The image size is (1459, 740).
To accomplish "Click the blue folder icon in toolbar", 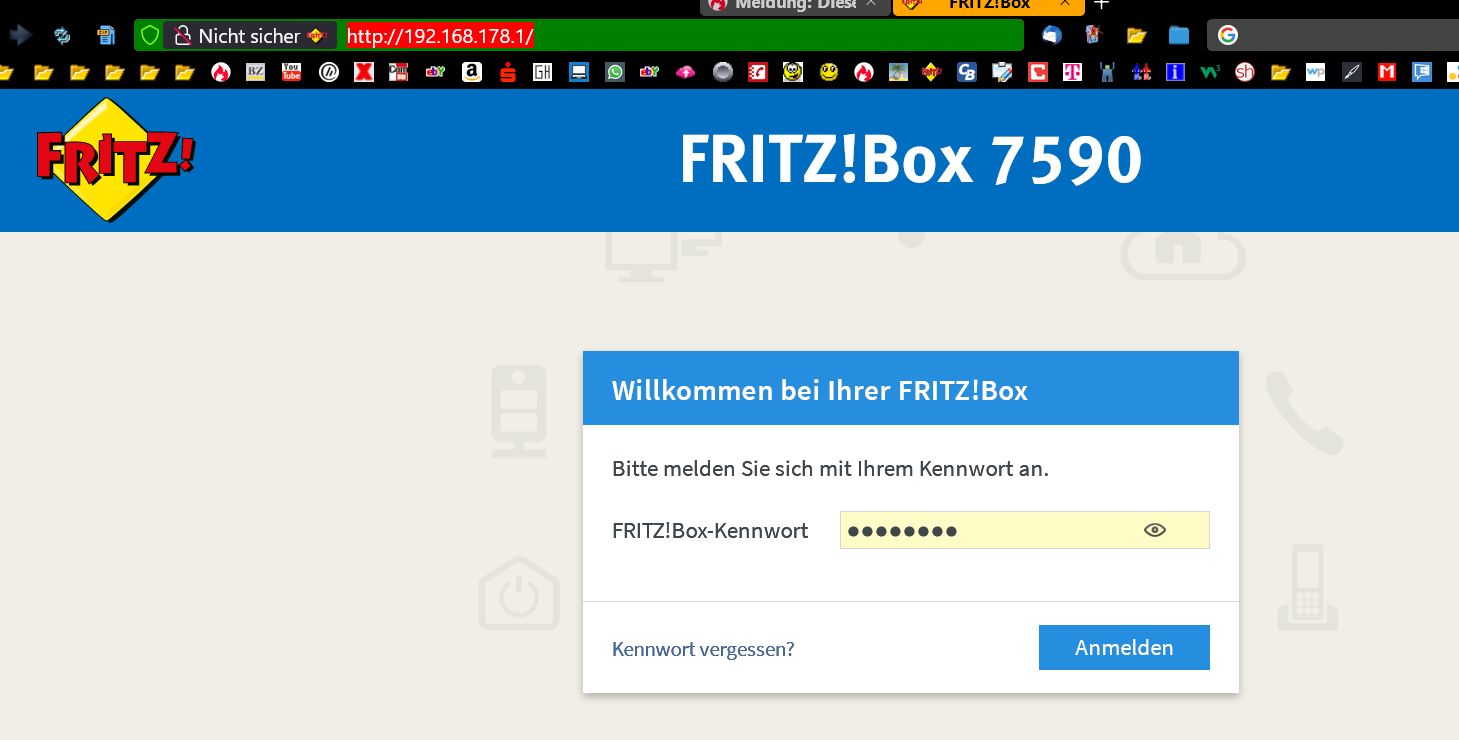I will point(1179,36).
